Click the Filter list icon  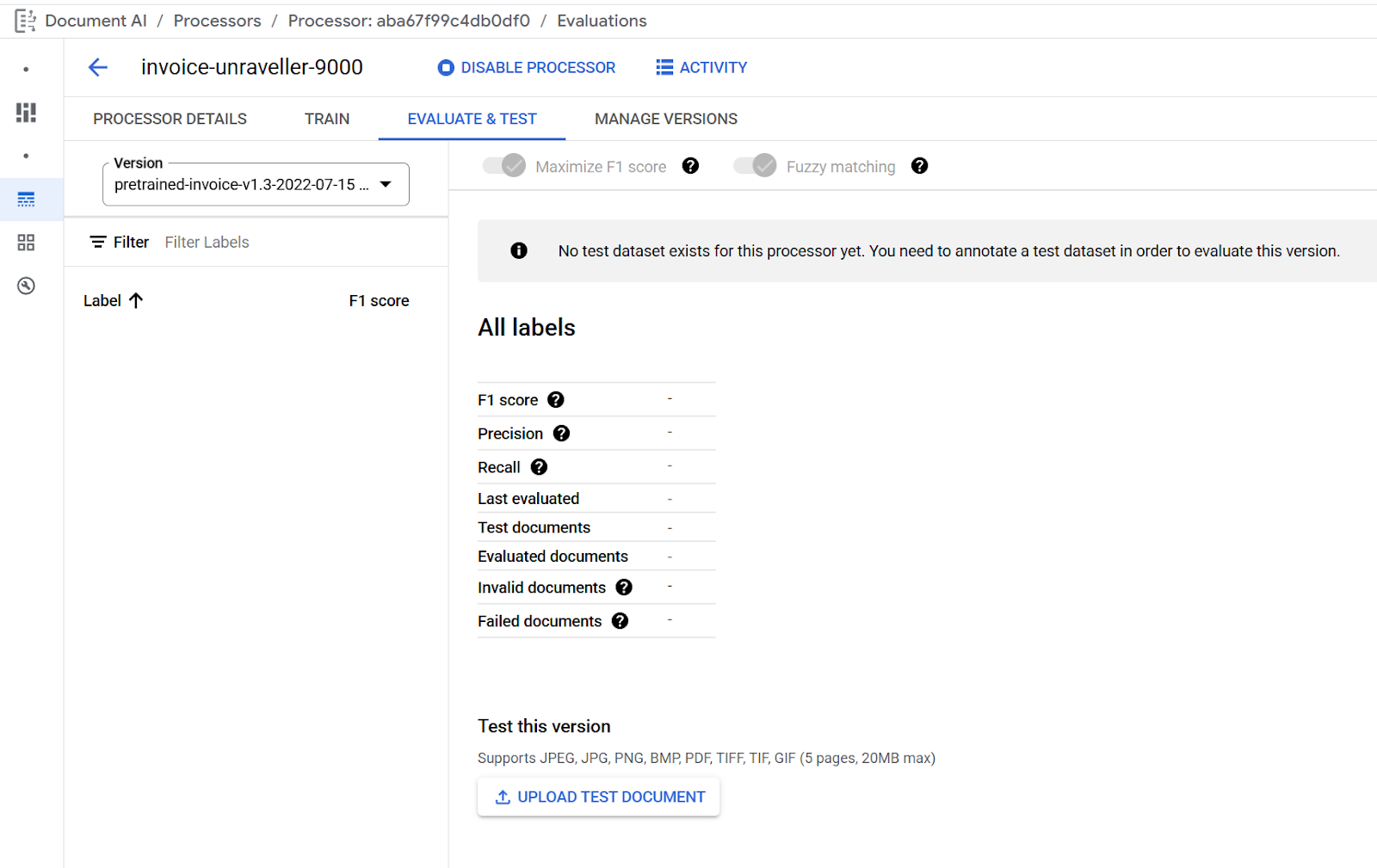pos(98,242)
